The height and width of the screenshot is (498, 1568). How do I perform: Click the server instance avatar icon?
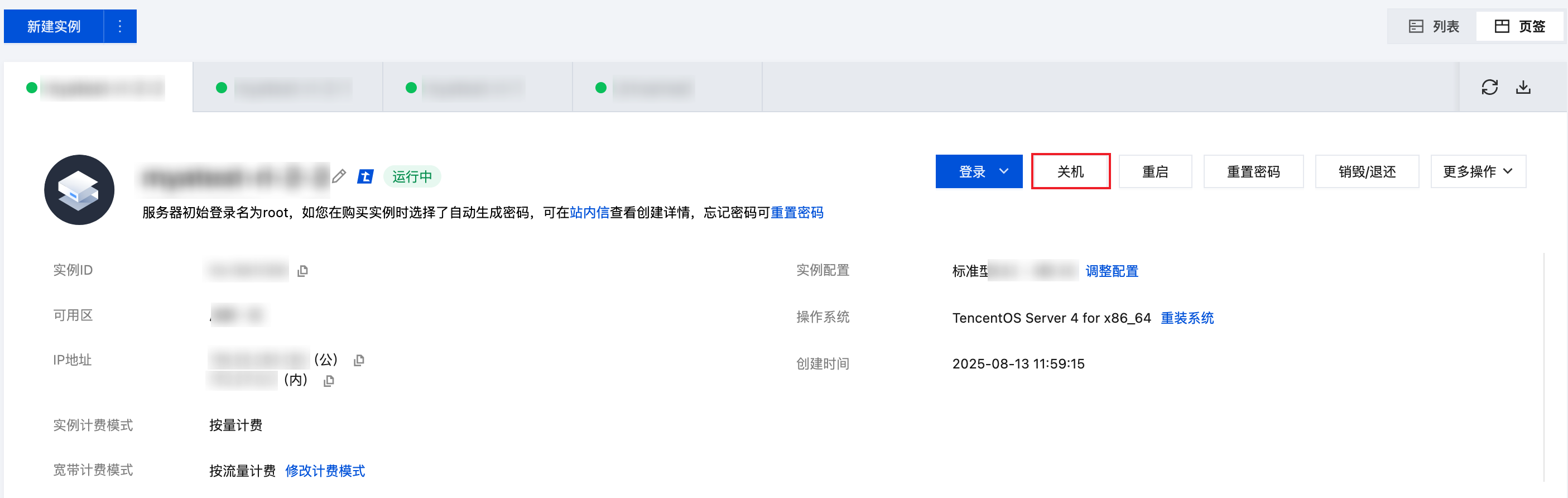point(79,190)
